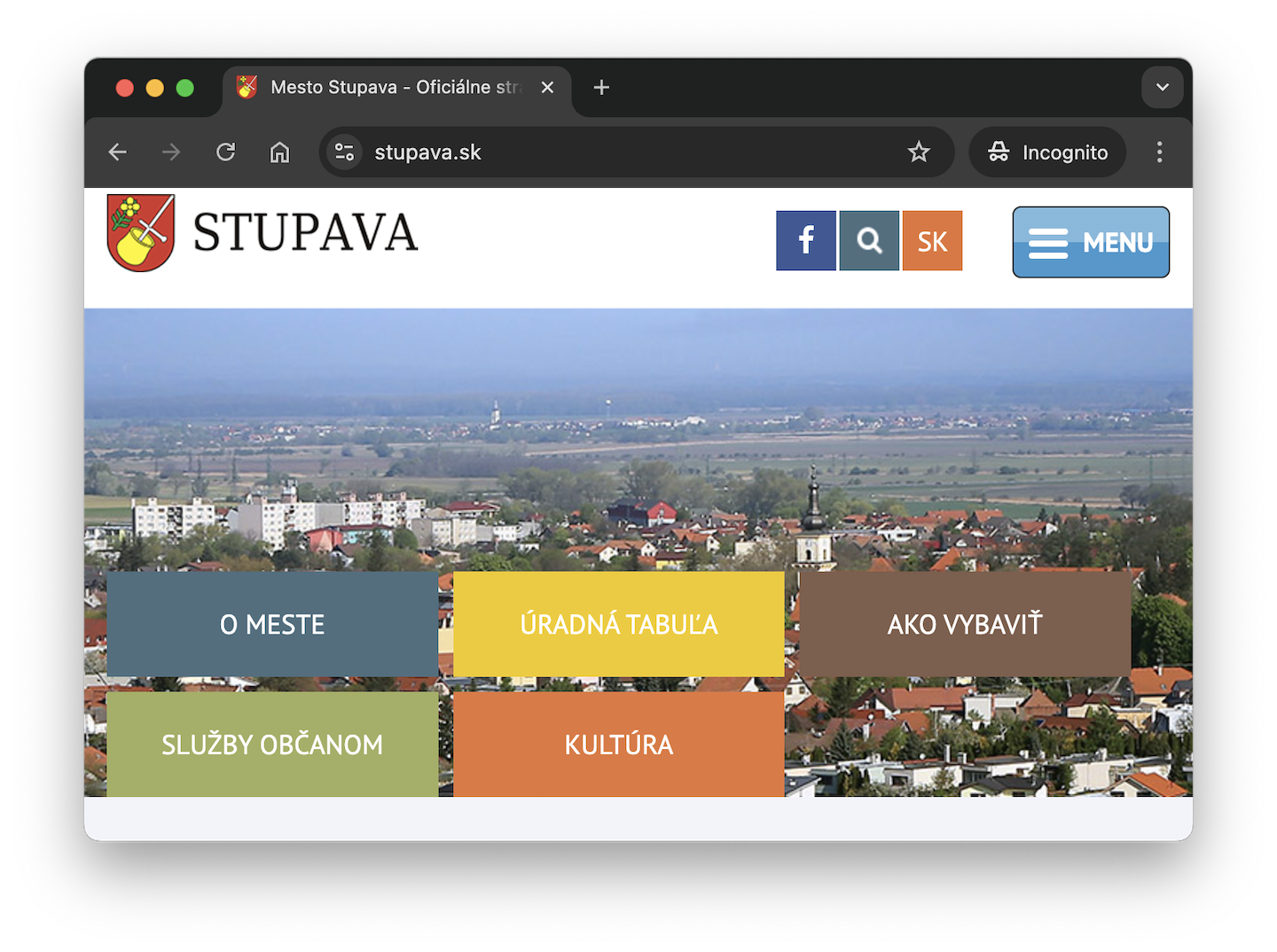Open the Stupava Facebook page icon

805,240
